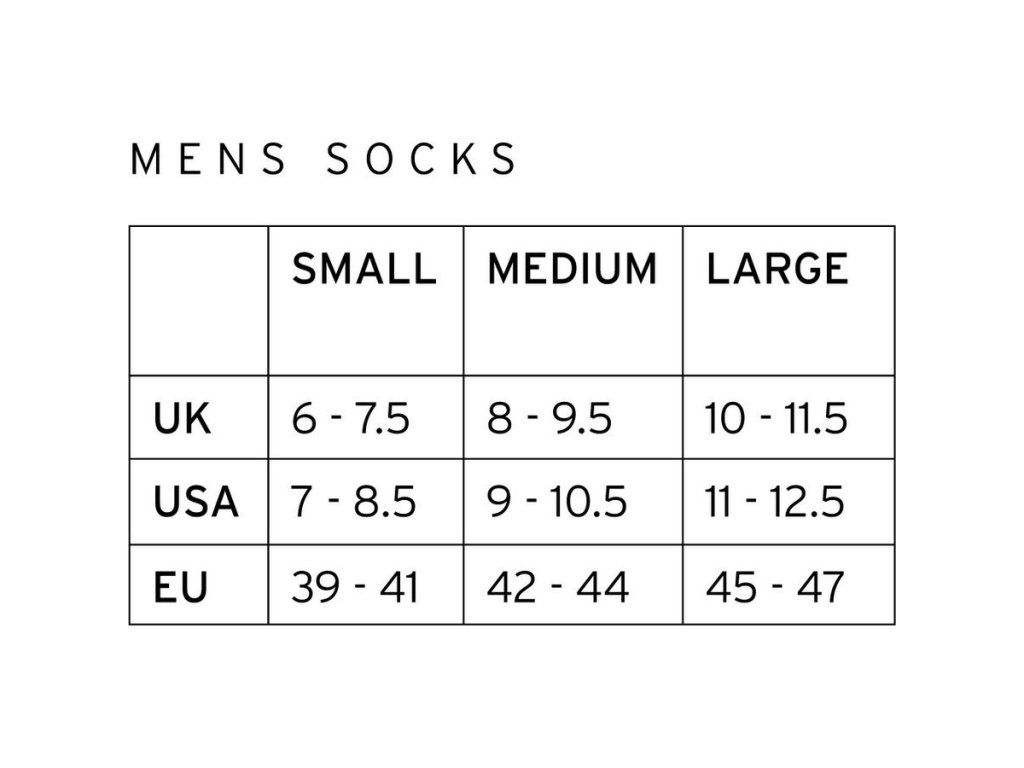Image resolution: width=1024 pixels, height=768 pixels.
Task: Click the EU medium size 42 - 44
Action: (558, 587)
